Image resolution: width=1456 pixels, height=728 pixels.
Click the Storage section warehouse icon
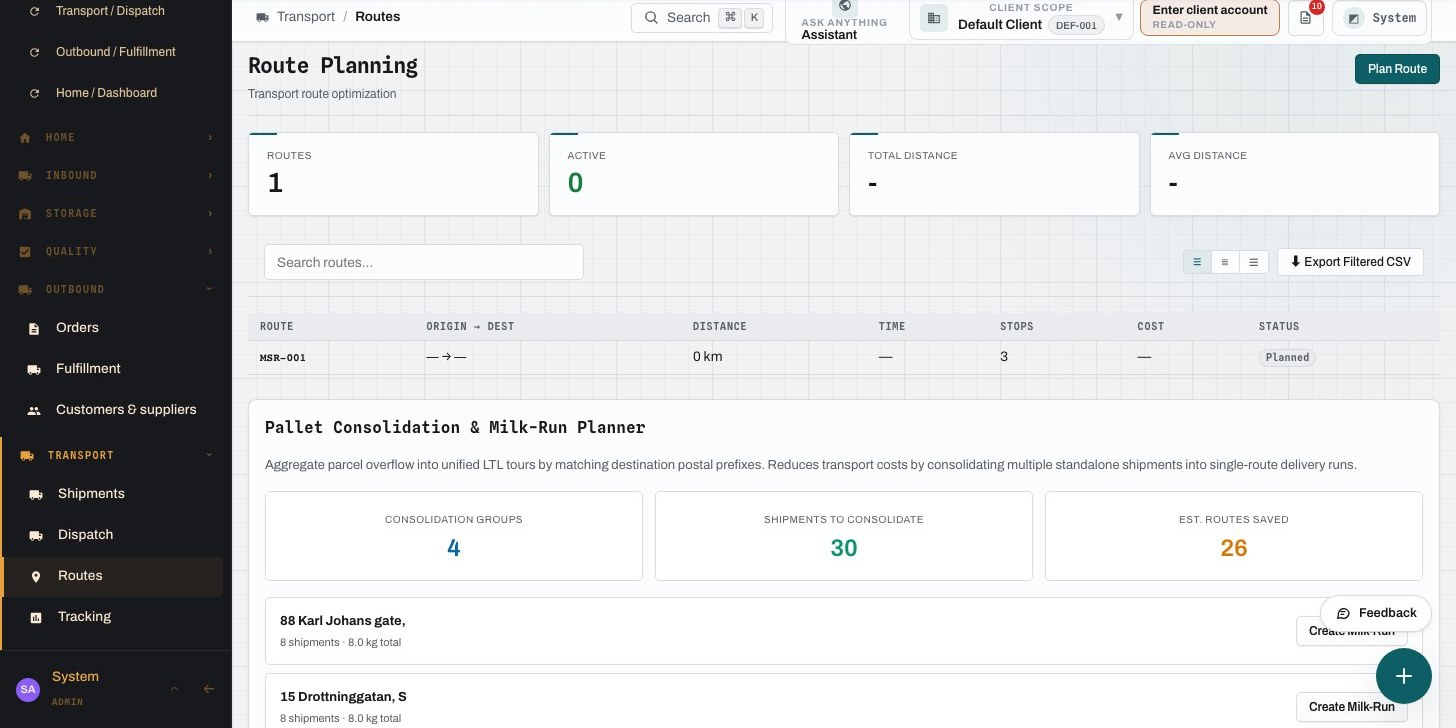[x=25, y=214]
